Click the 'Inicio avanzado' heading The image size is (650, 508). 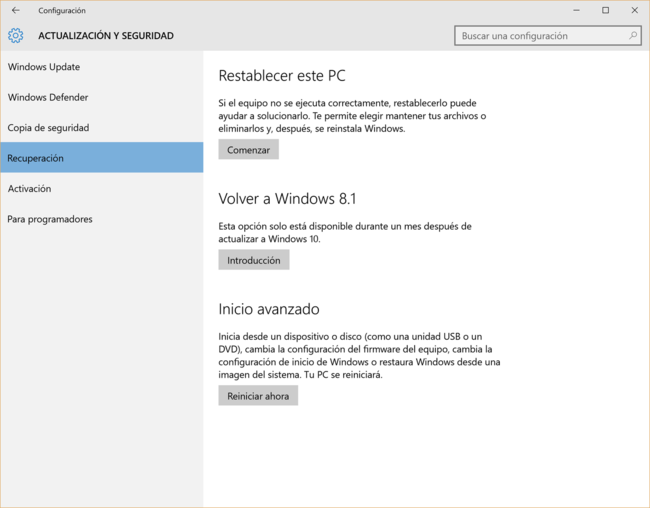(x=269, y=310)
